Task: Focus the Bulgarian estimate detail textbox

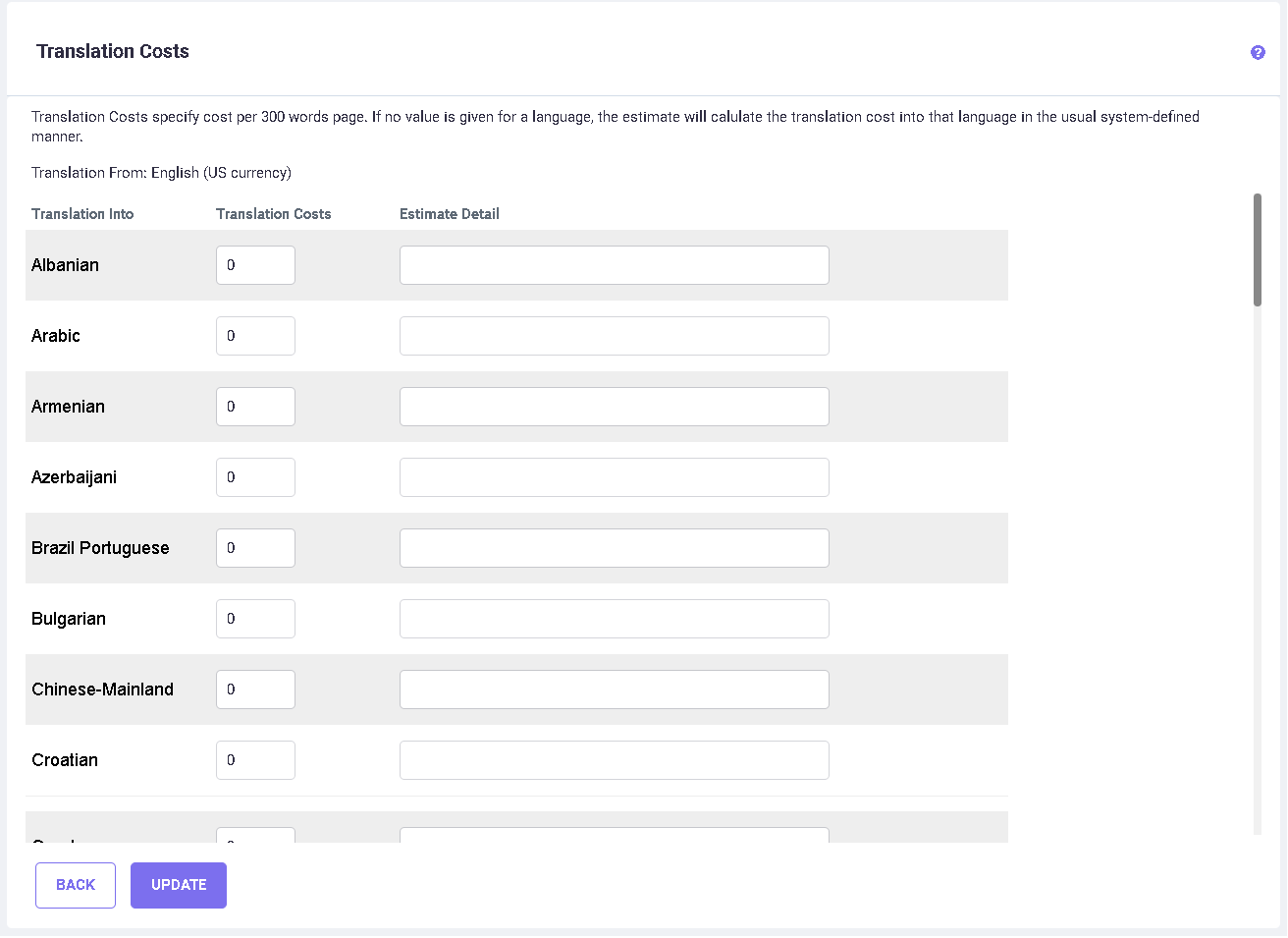Action: (x=614, y=619)
